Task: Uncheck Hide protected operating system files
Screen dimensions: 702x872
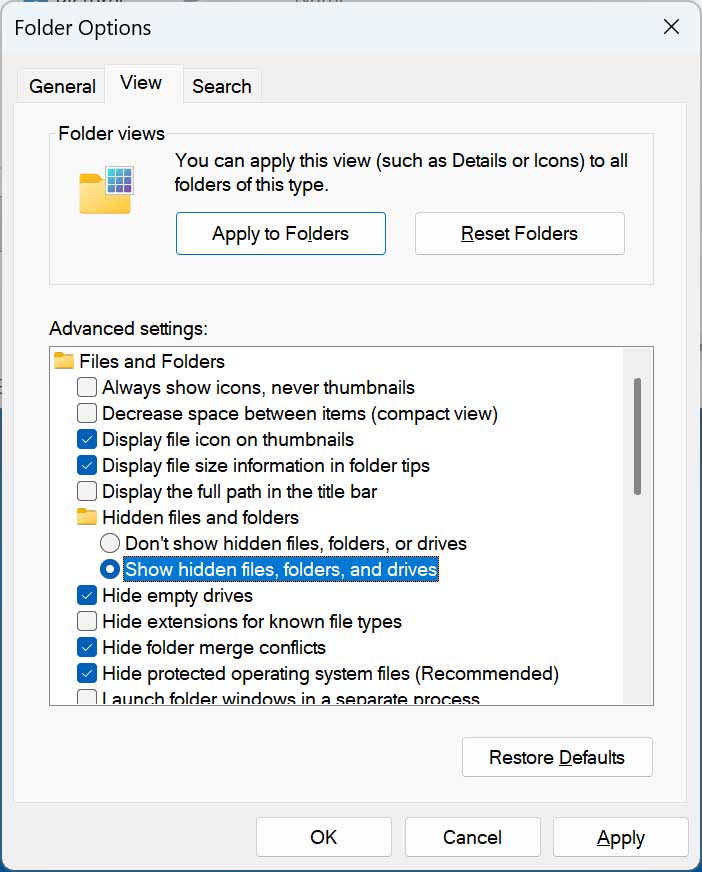Action: (87, 673)
